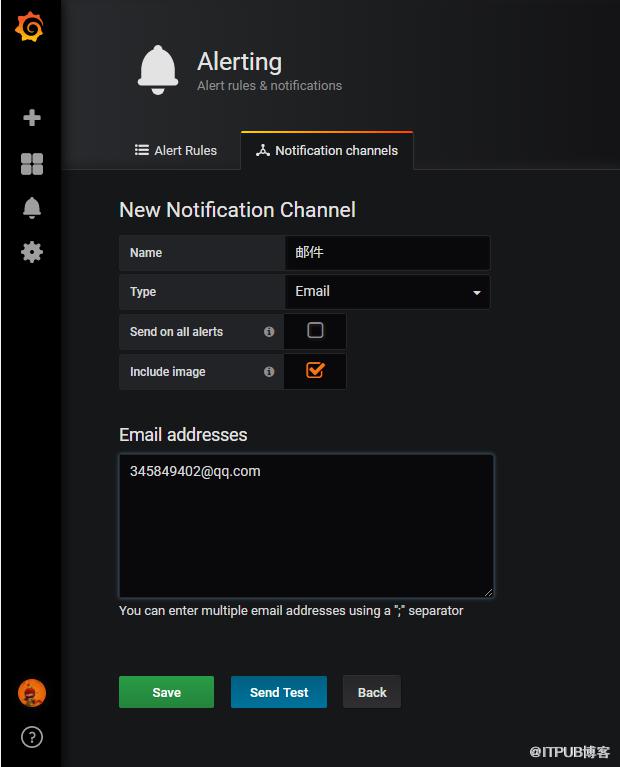Click the Name field label
This screenshot has width=620, height=767.
tap(146, 252)
